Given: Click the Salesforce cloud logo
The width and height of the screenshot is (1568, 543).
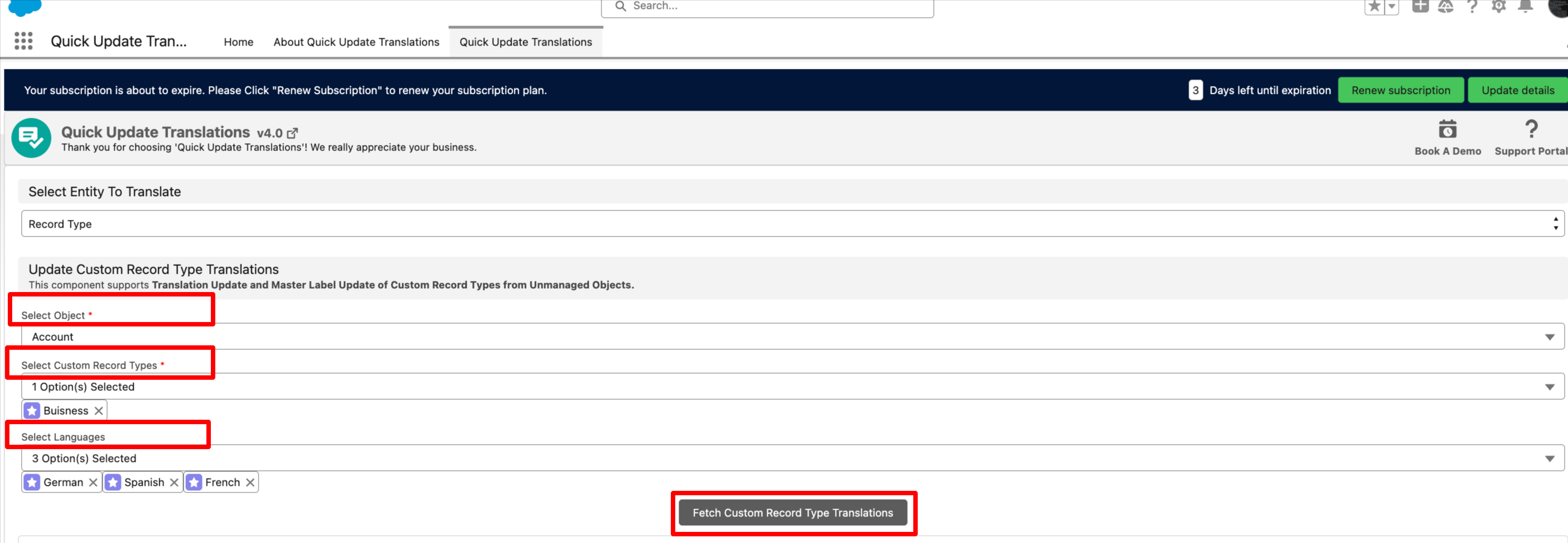Looking at the screenshot, I should click(x=25, y=7).
